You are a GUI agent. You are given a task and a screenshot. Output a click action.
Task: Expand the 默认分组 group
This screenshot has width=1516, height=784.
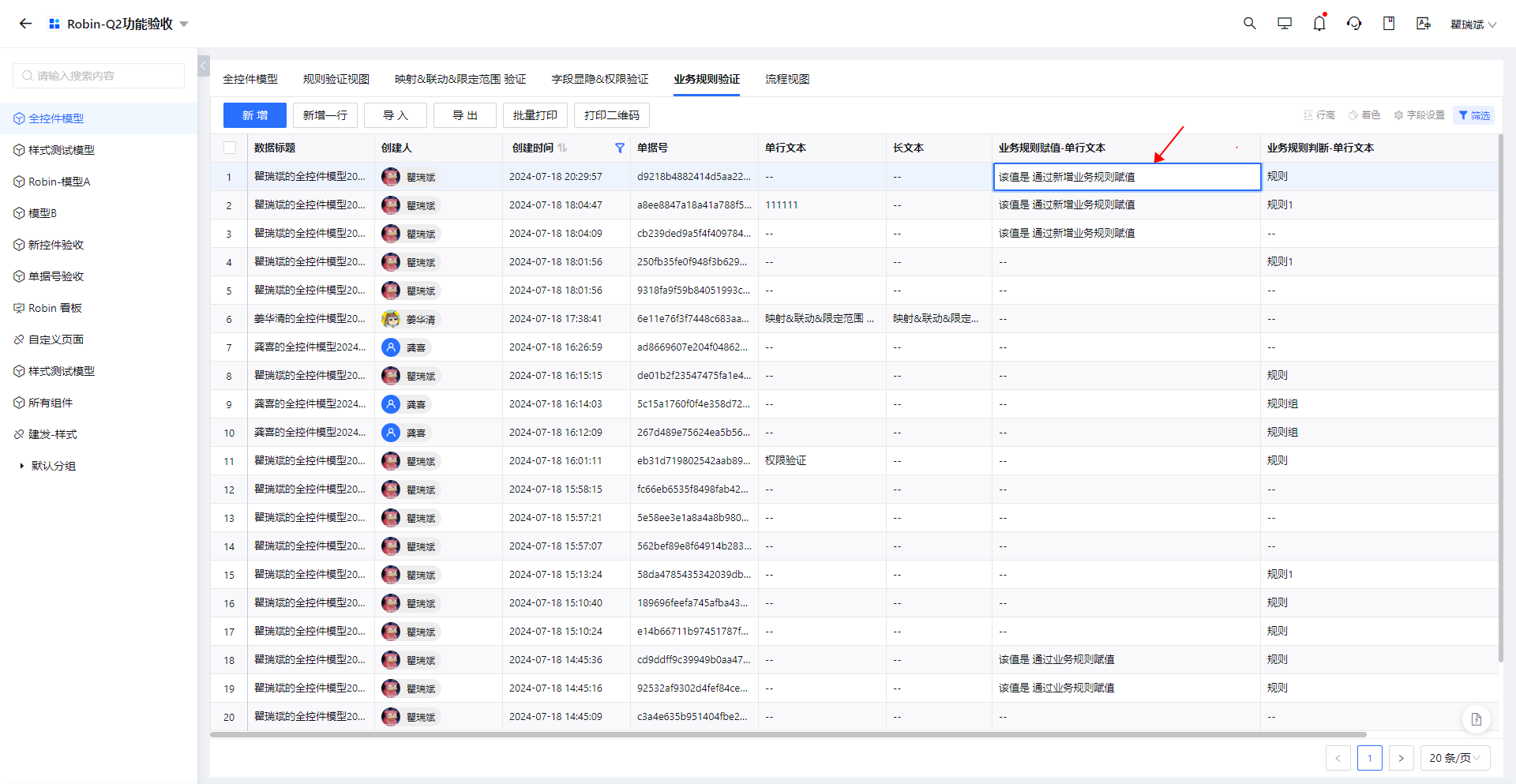[x=21, y=466]
